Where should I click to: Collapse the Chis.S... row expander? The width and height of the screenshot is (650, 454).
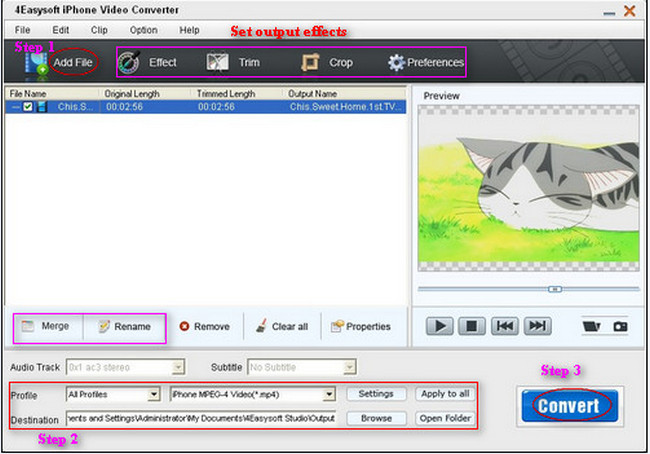pos(15,107)
